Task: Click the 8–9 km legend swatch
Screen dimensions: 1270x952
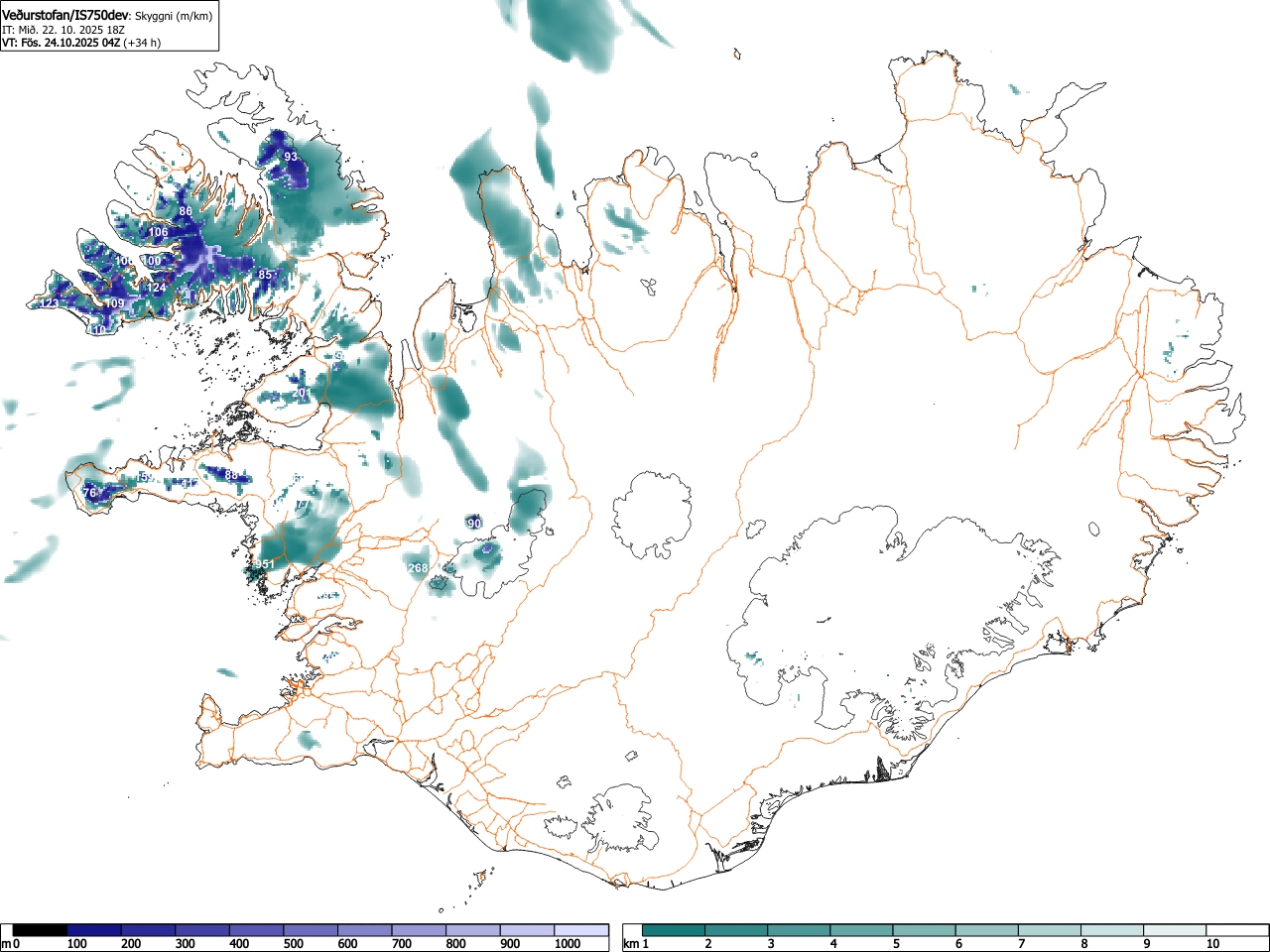Action: tap(1111, 930)
